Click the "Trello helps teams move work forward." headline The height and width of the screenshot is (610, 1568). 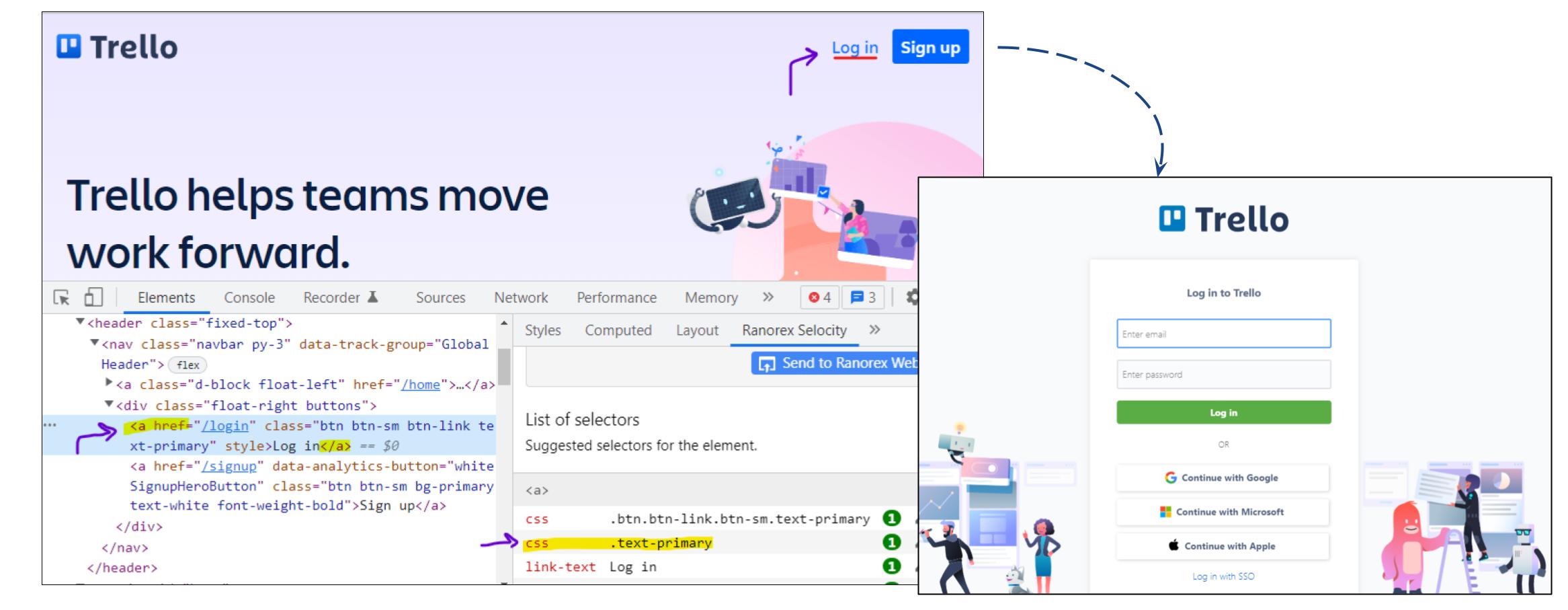point(308,223)
